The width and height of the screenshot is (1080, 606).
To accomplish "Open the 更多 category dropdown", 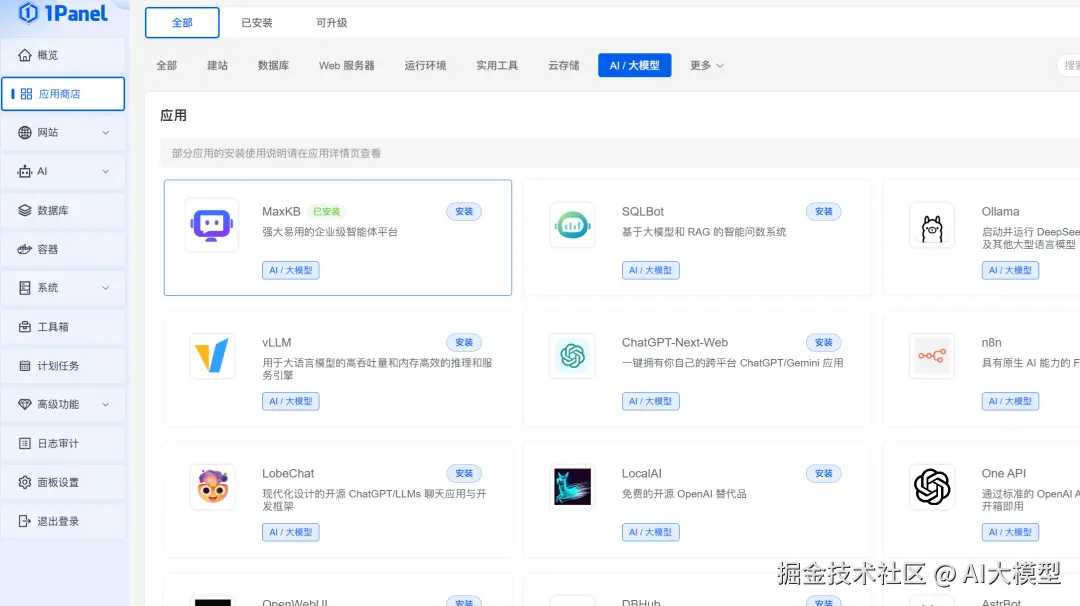I will (x=706, y=66).
